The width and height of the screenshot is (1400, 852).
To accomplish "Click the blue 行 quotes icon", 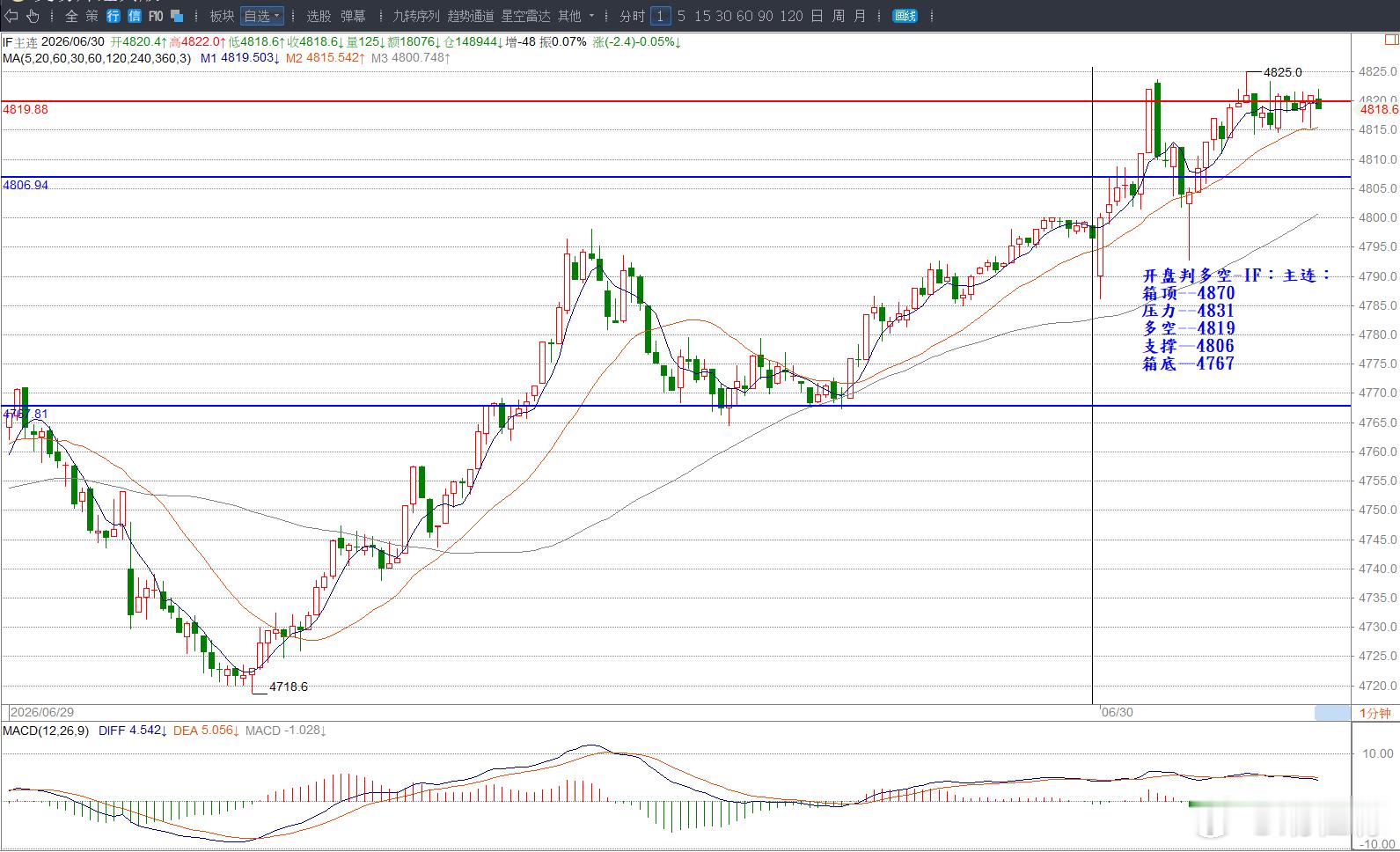I will pyautogui.click(x=114, y=16).
